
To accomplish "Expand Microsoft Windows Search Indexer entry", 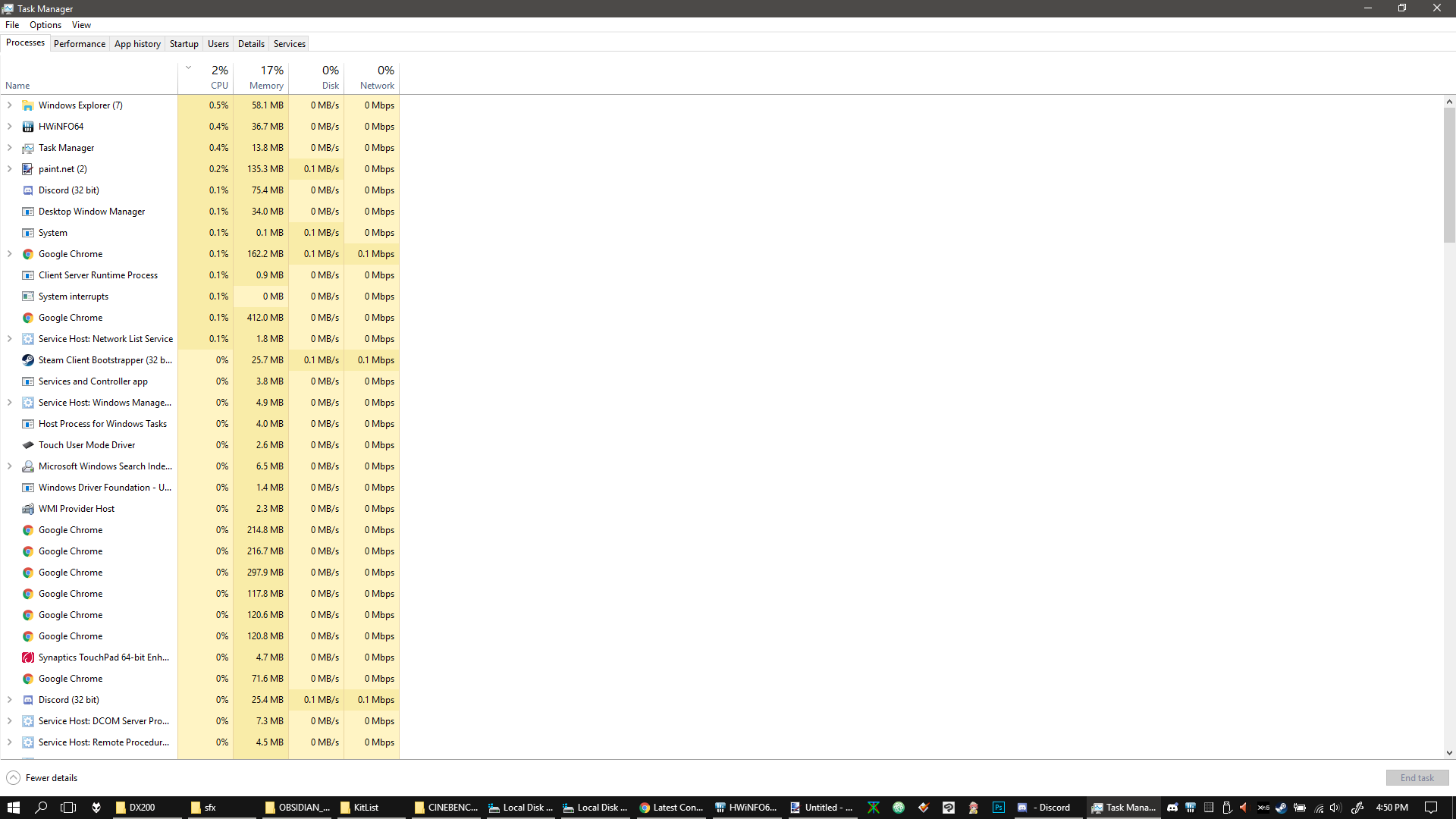I will click(x=10, y=466).
